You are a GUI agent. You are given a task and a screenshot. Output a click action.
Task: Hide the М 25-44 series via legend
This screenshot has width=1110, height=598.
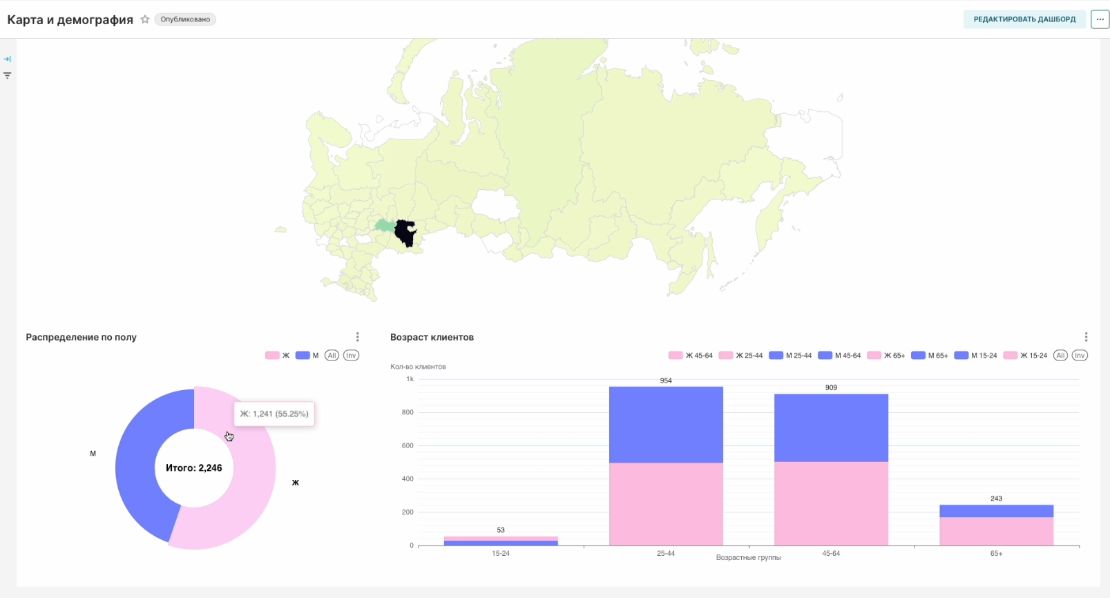click(x=790, y=355)
